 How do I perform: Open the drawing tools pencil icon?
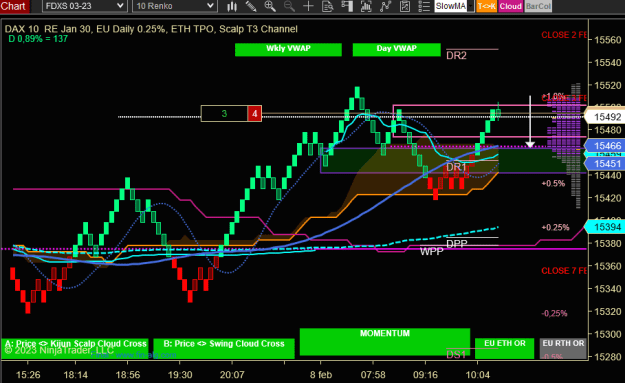[x=251, y=6]
